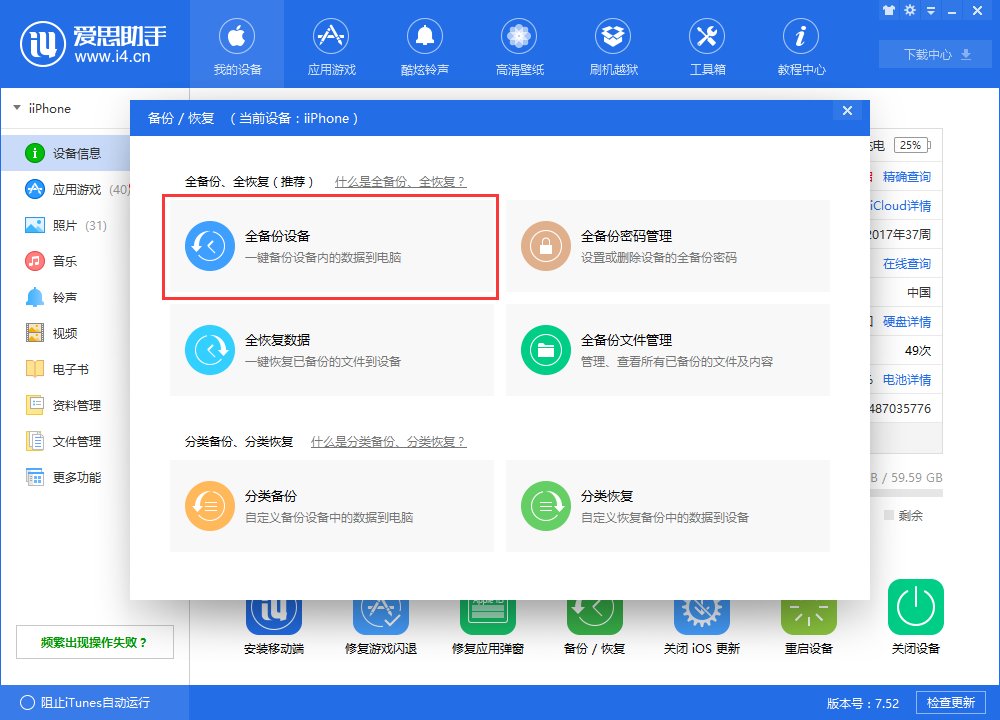Screen dimensions: 1000x720
Task: Open the 刷机越狱 tool
Action: tap(613, 45)
